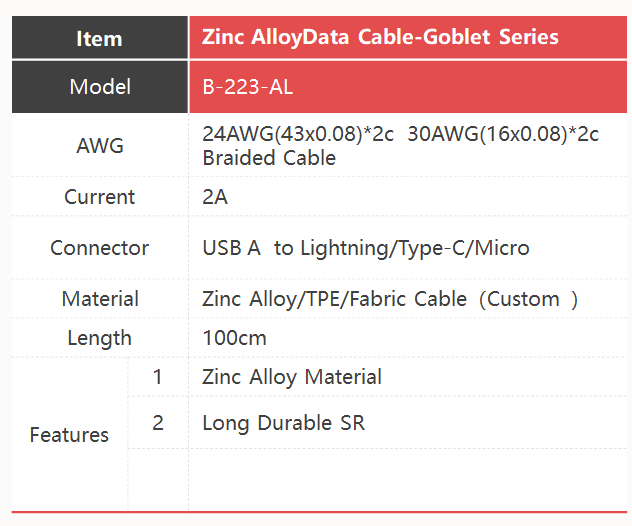Click feature number 2 cell

[158, 423]
